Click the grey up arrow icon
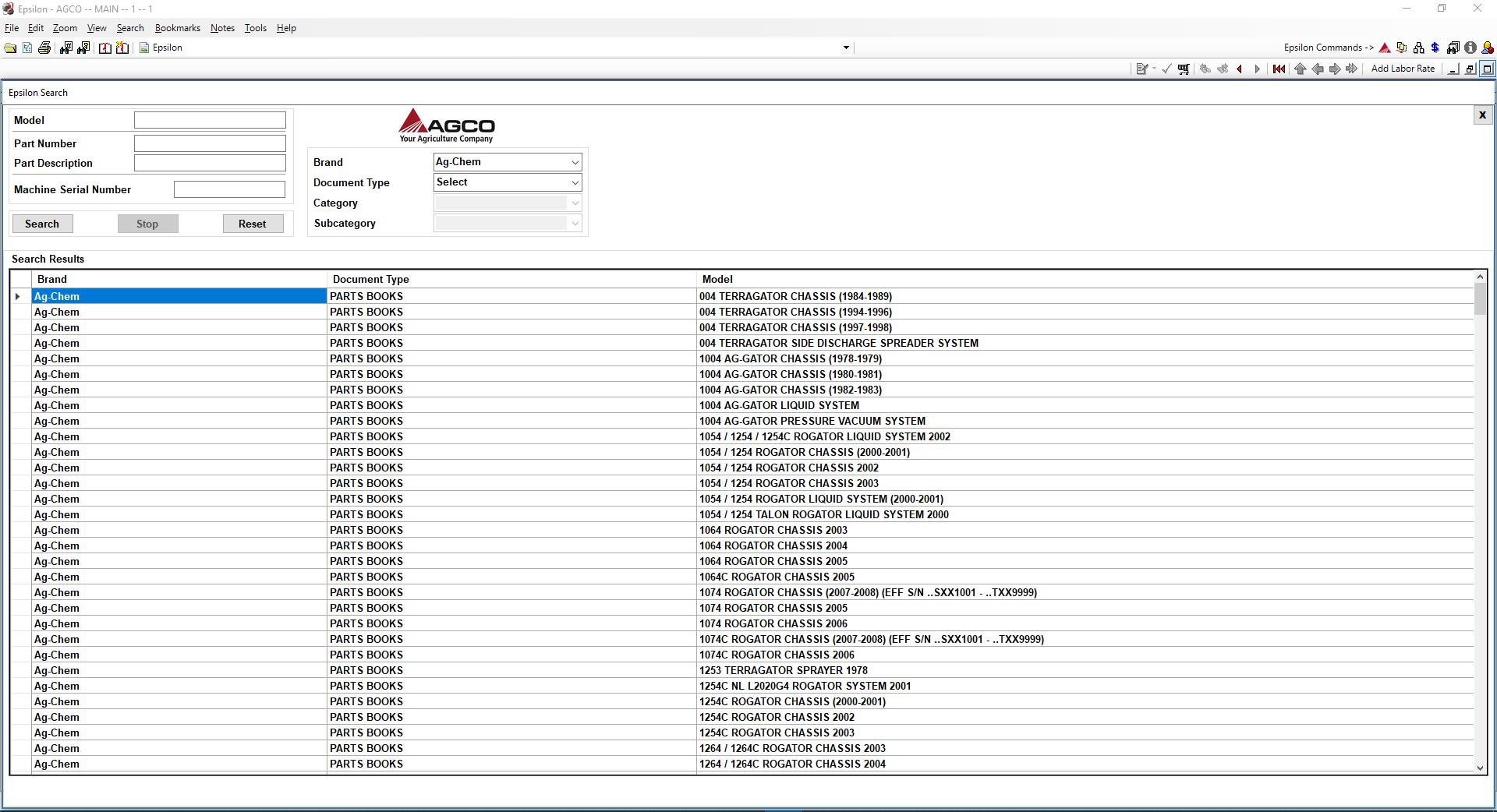Screen dimensions: 1497x812 coord(1300,69)
